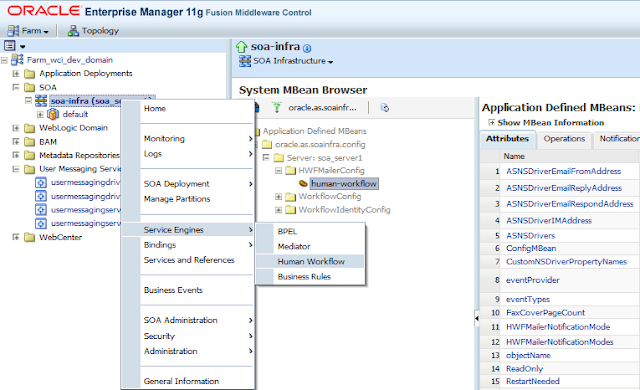Click the splitter collapse arrow handle
Image resolution: width=640 pixels, height=390 pixels.
pos(476,318)
